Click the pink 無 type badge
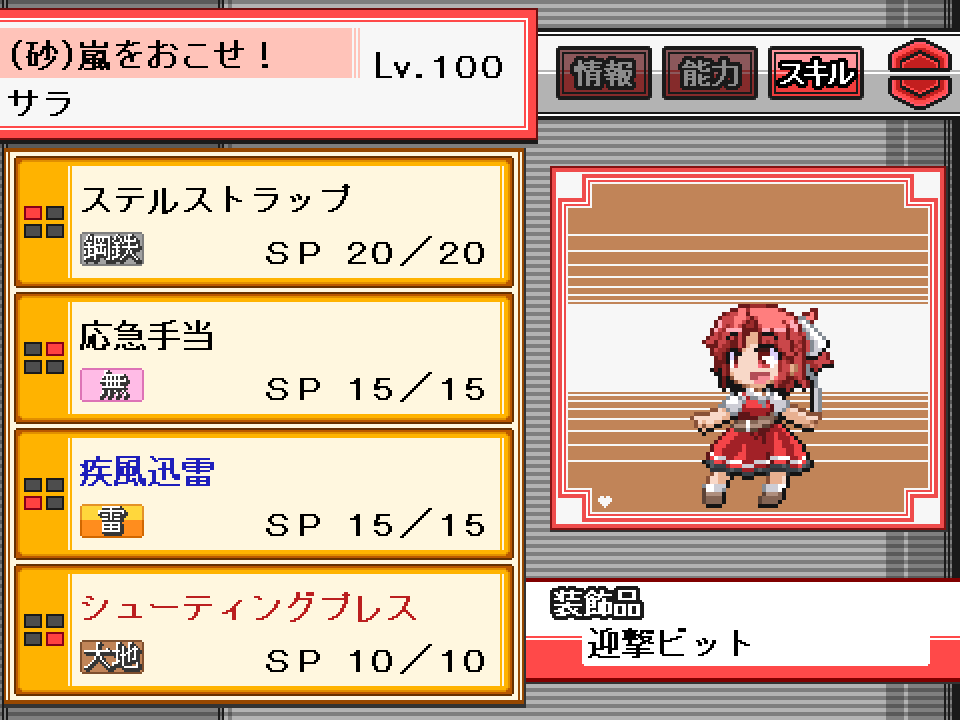The width and height of the screenshot is (960, 720). click(112, 384)
